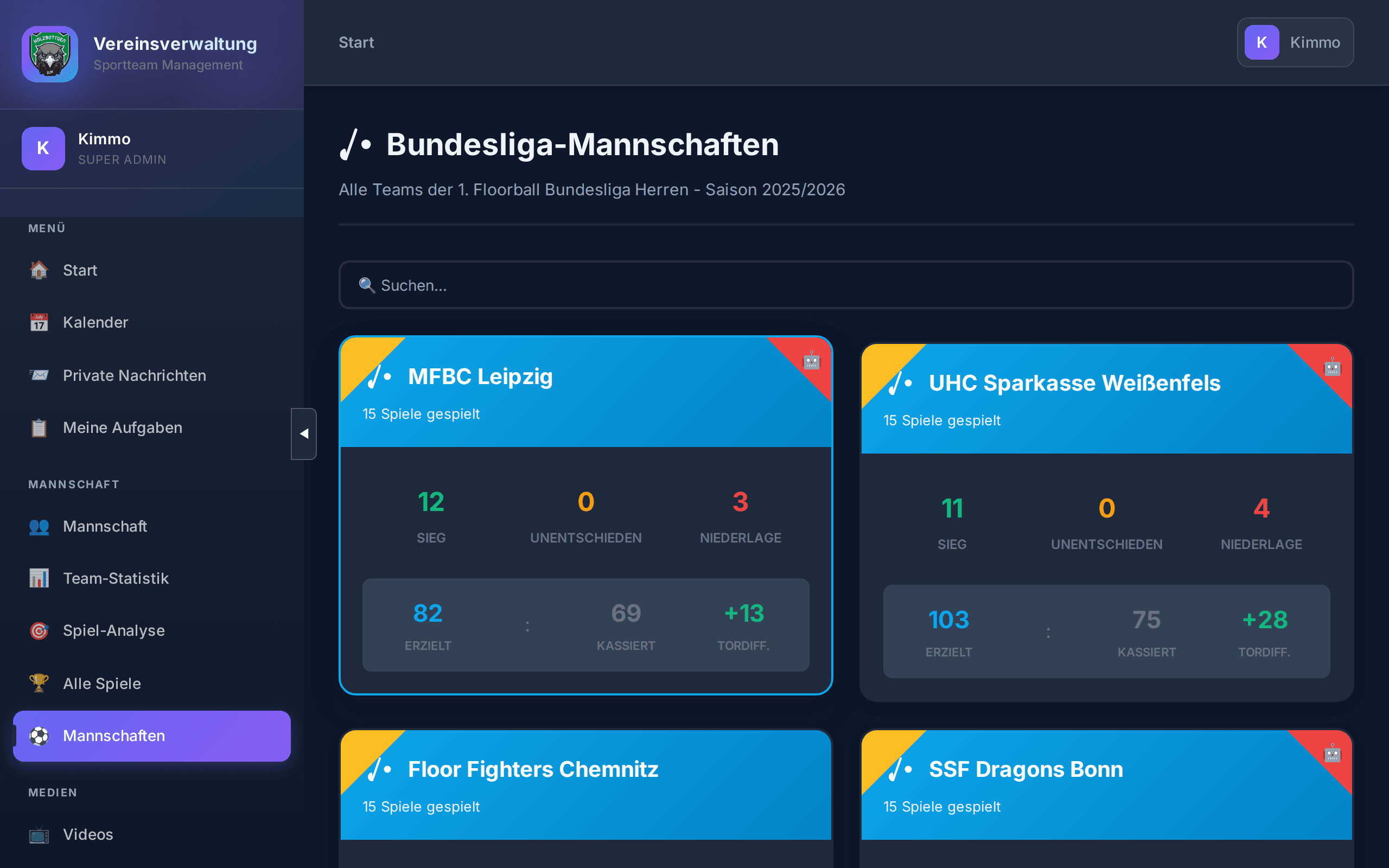Click the robot icon on MFBC Leipzig card
The width and height of the screenshot is (1389, 868).
811,361
